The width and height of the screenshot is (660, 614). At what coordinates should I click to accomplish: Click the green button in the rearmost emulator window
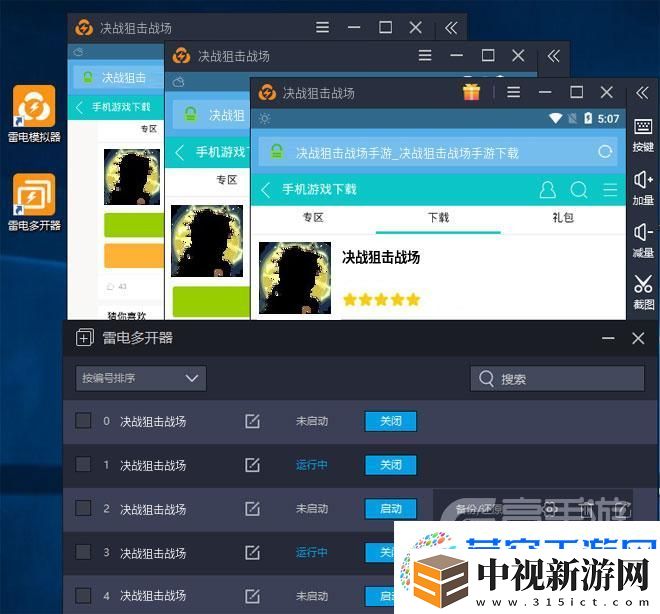[134, 225]
